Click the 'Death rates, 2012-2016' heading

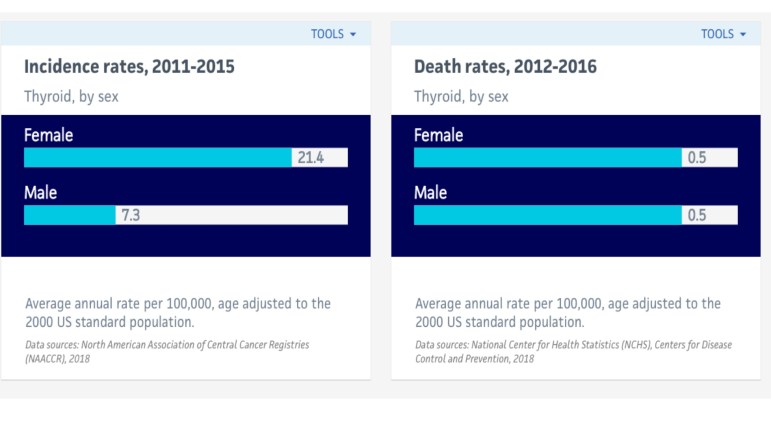[x=505, y=67]
